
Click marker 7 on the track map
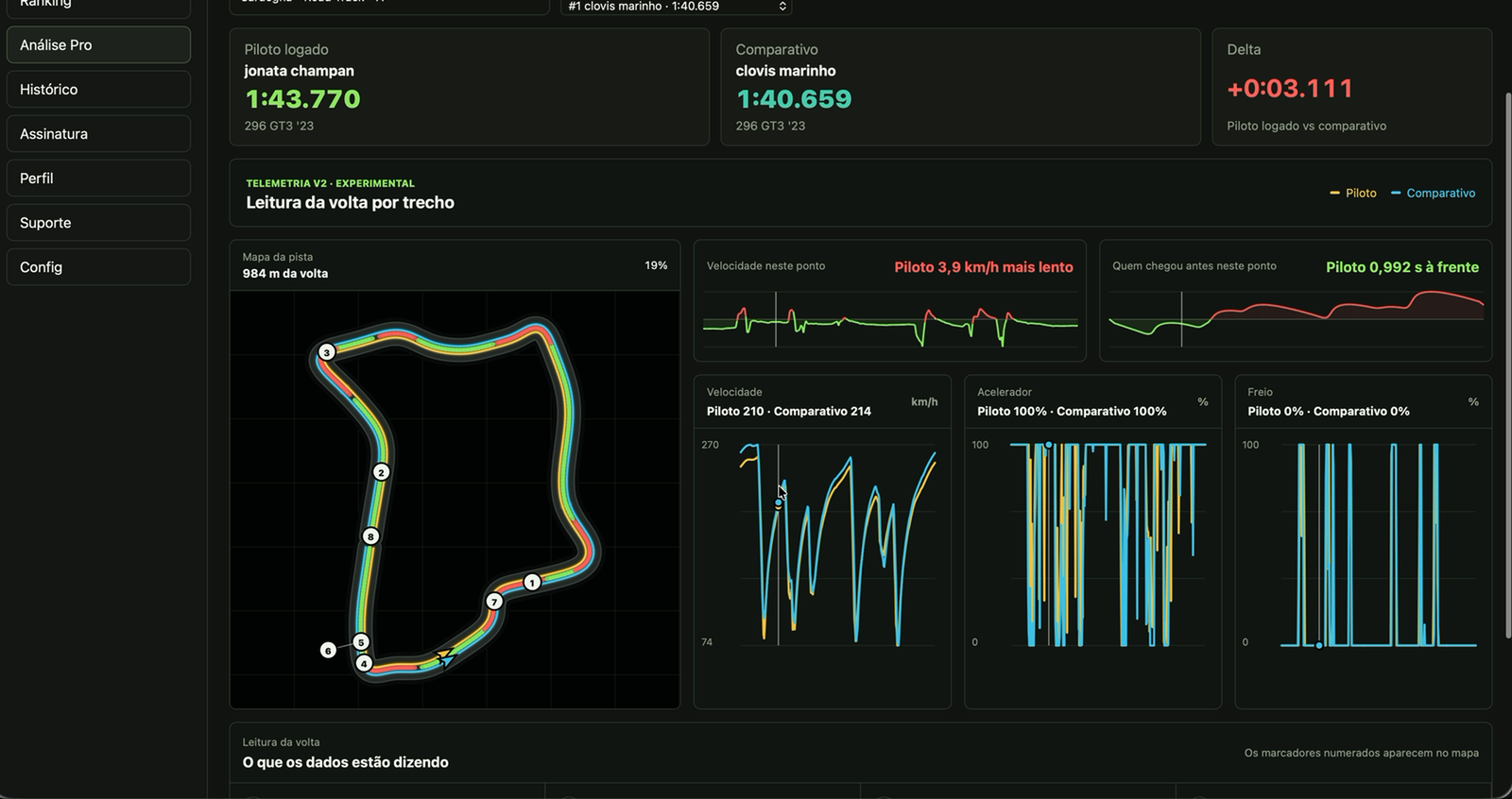coord(493,602)
